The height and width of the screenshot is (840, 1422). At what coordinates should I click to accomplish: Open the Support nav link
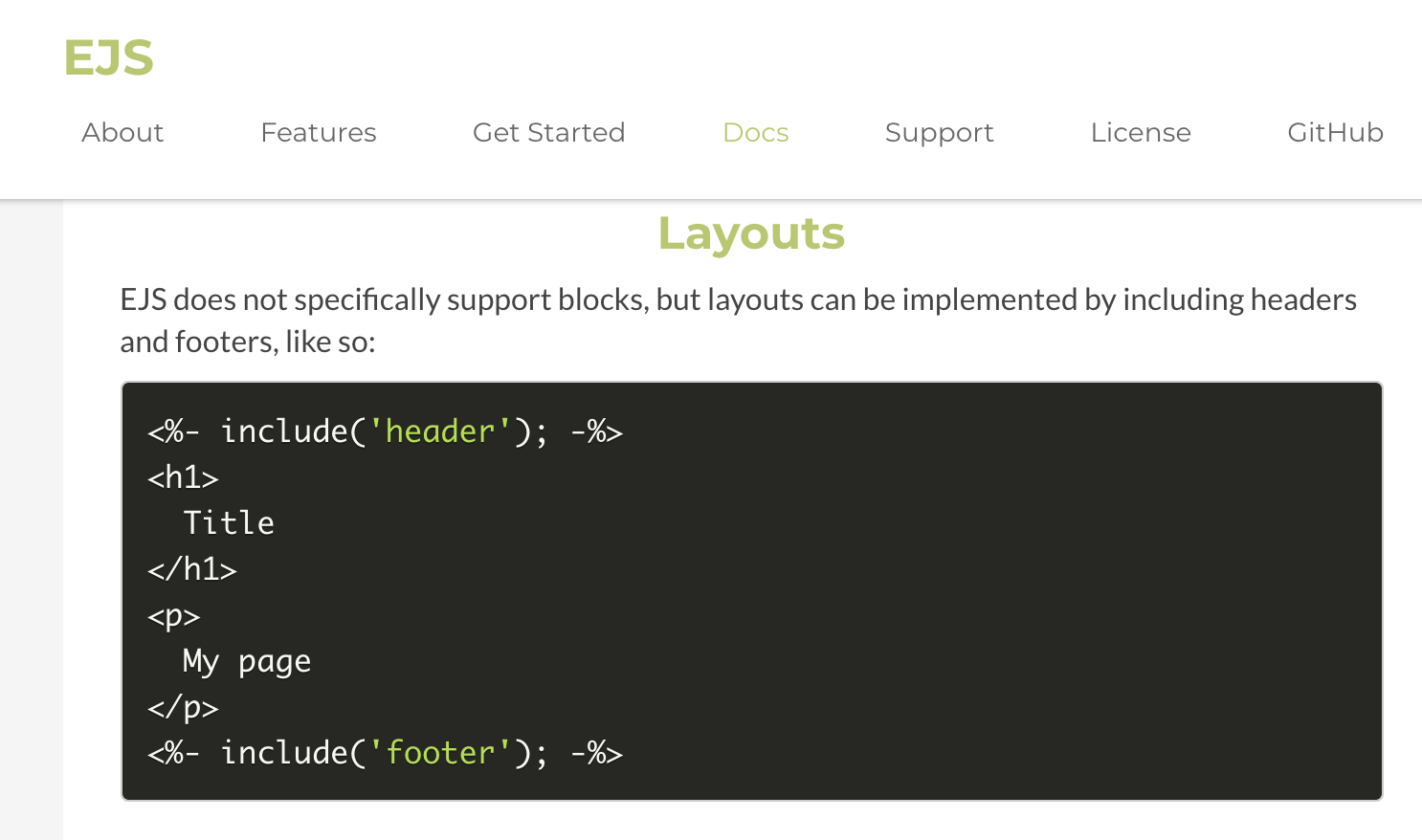[940, 133]
